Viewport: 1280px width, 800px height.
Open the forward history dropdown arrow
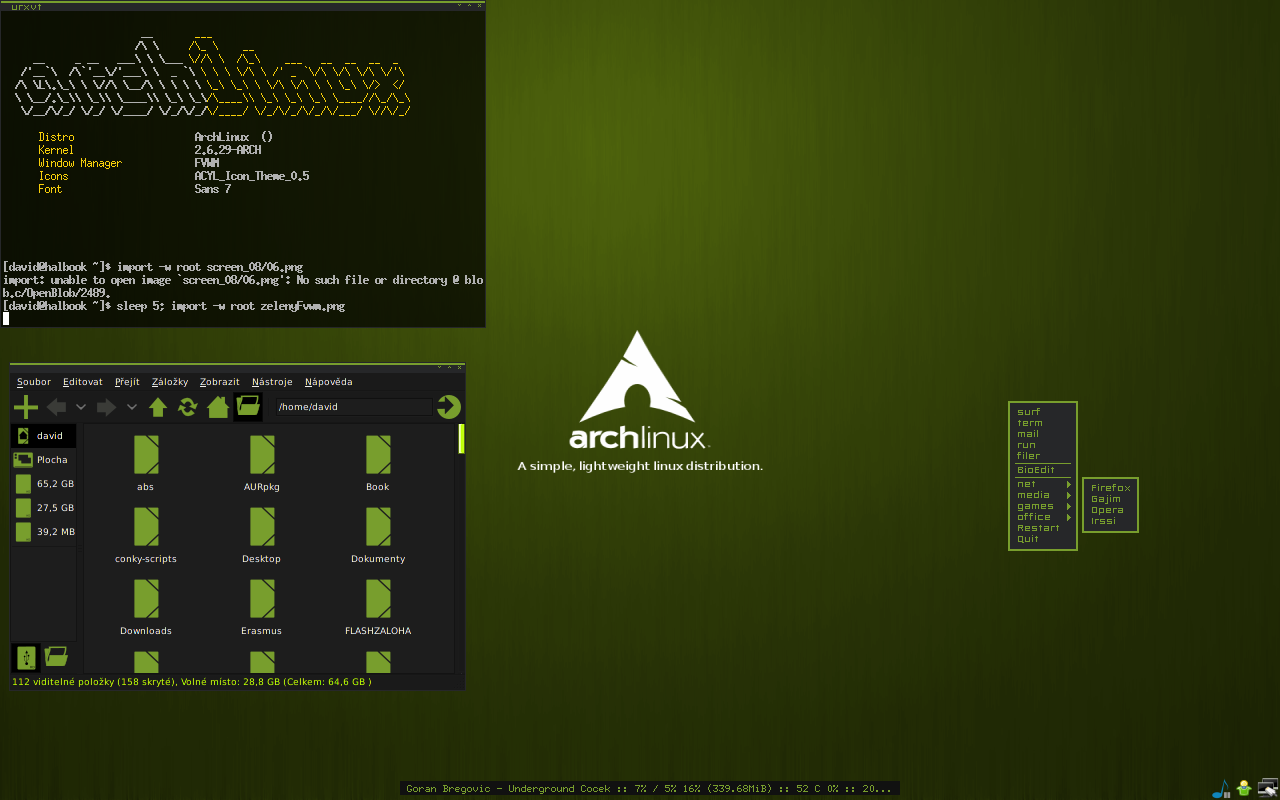[x=132, y=407]
